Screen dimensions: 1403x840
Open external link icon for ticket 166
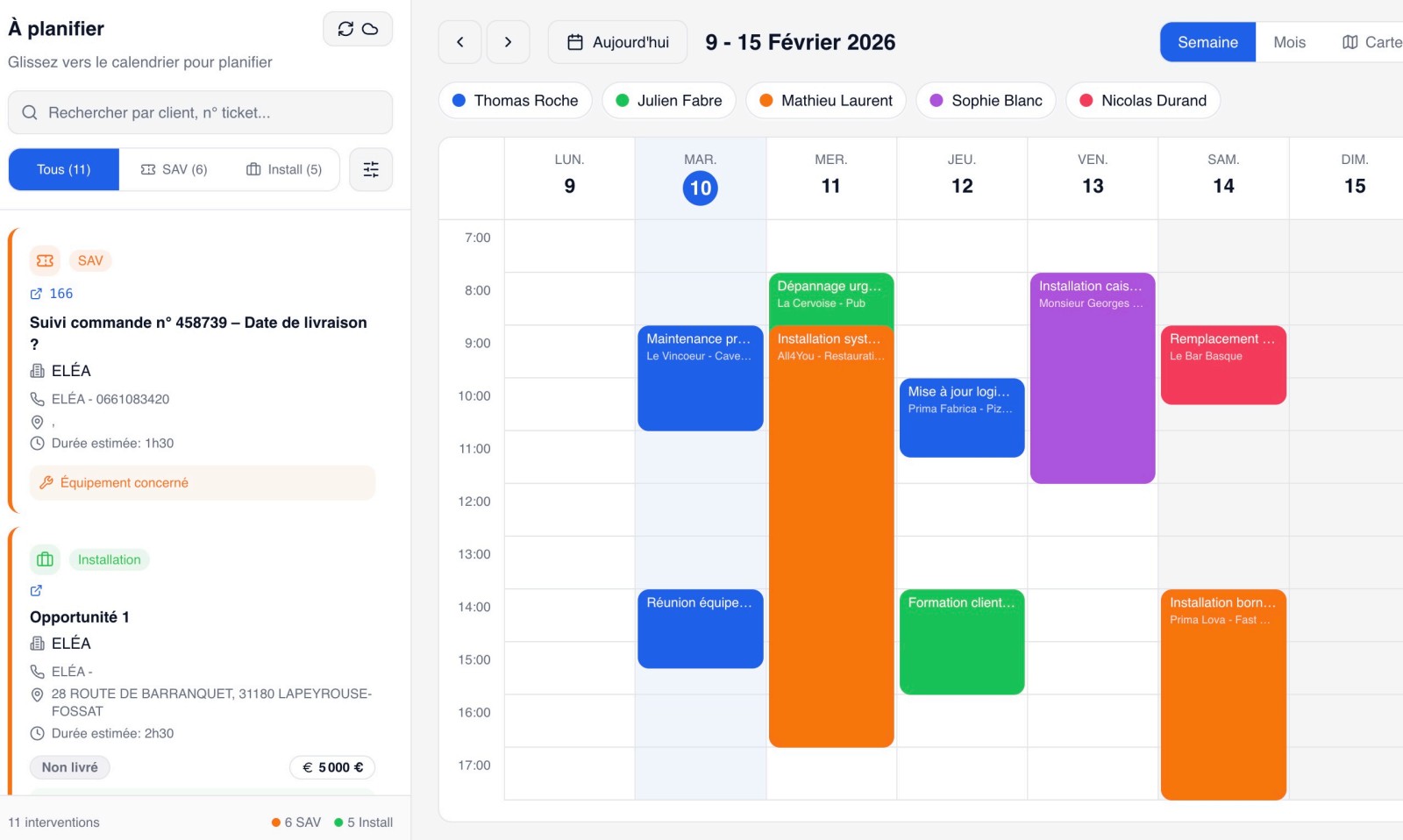tap(36, 294)
